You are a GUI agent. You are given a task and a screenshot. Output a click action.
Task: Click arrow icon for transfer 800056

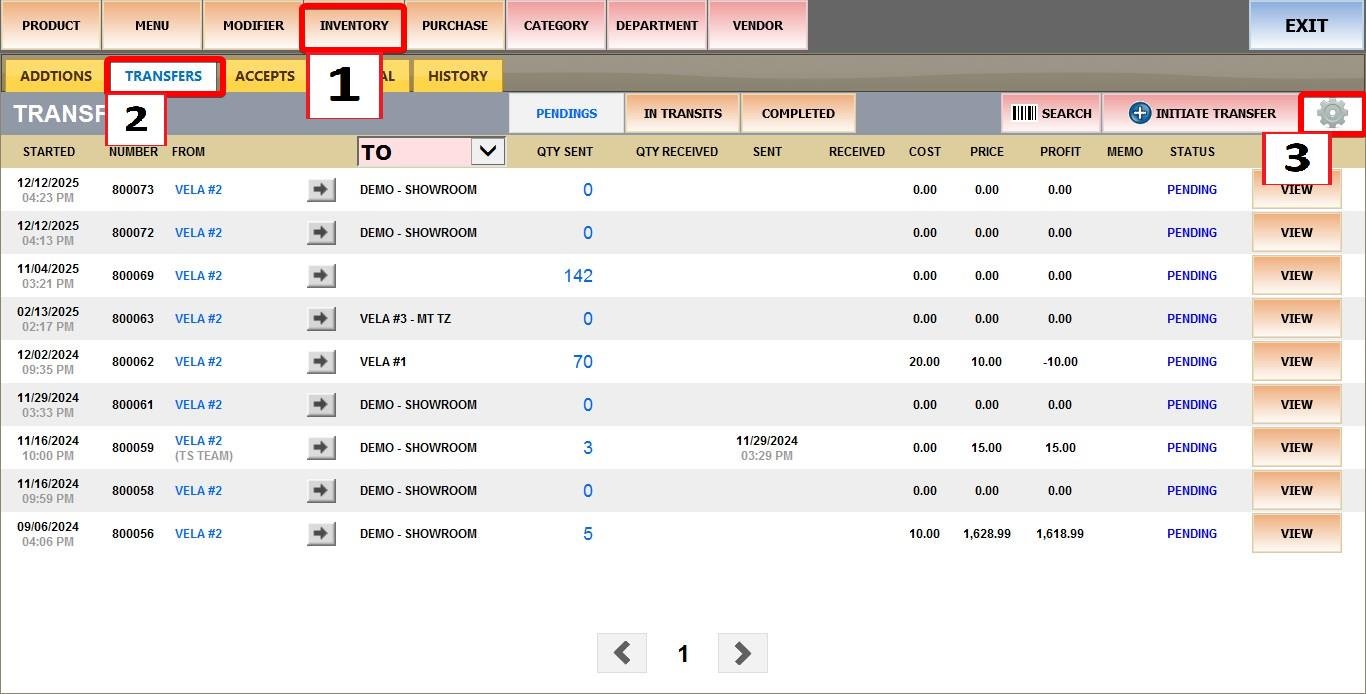click(321, 534)
